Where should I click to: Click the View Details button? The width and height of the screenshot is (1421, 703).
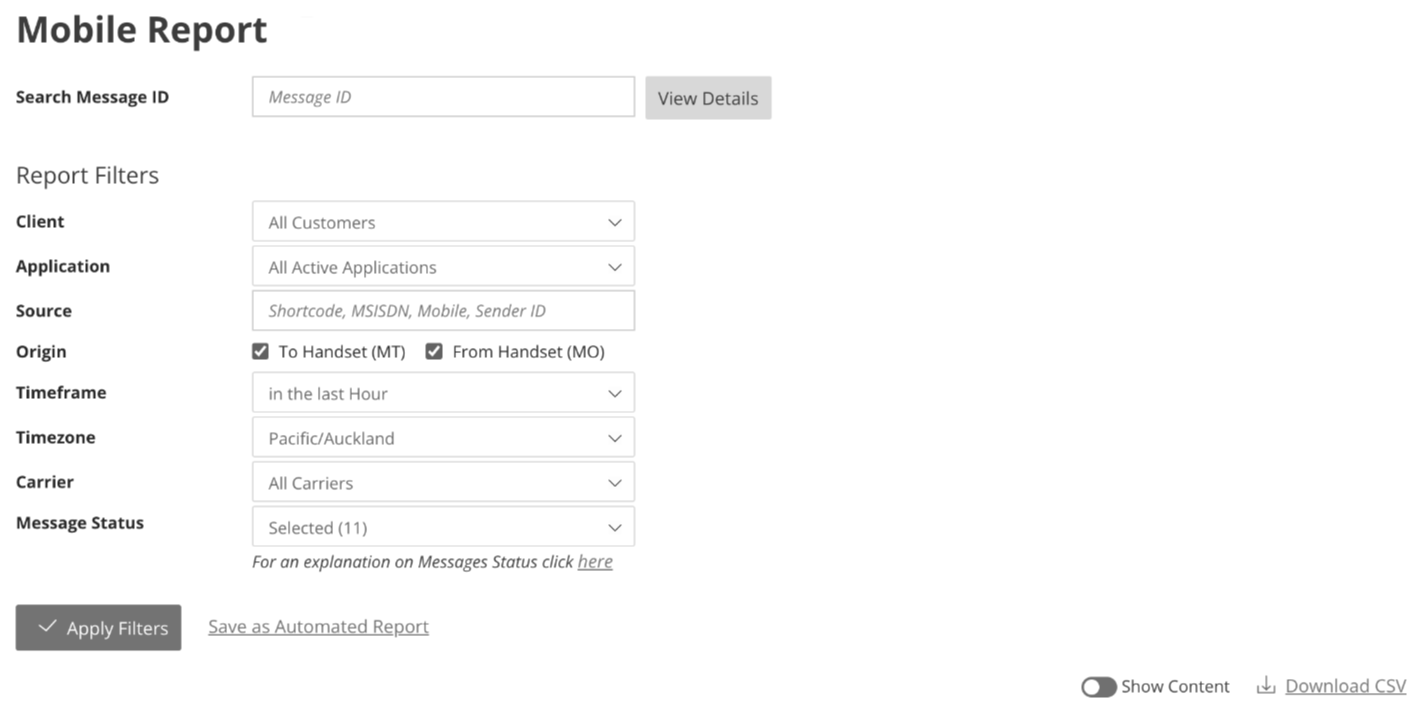point(708,98)
